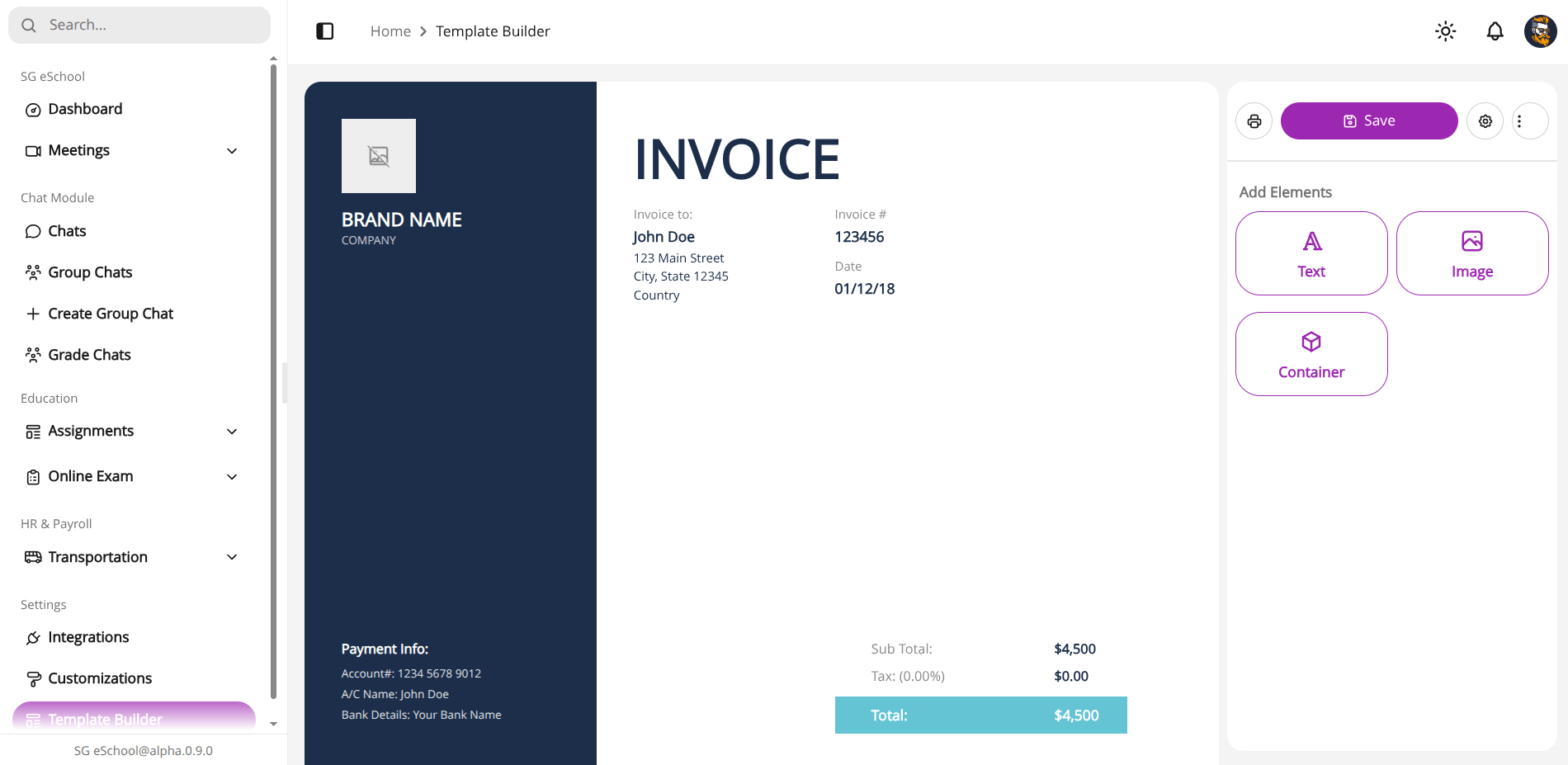Save the invoice template

point(1369,121)
